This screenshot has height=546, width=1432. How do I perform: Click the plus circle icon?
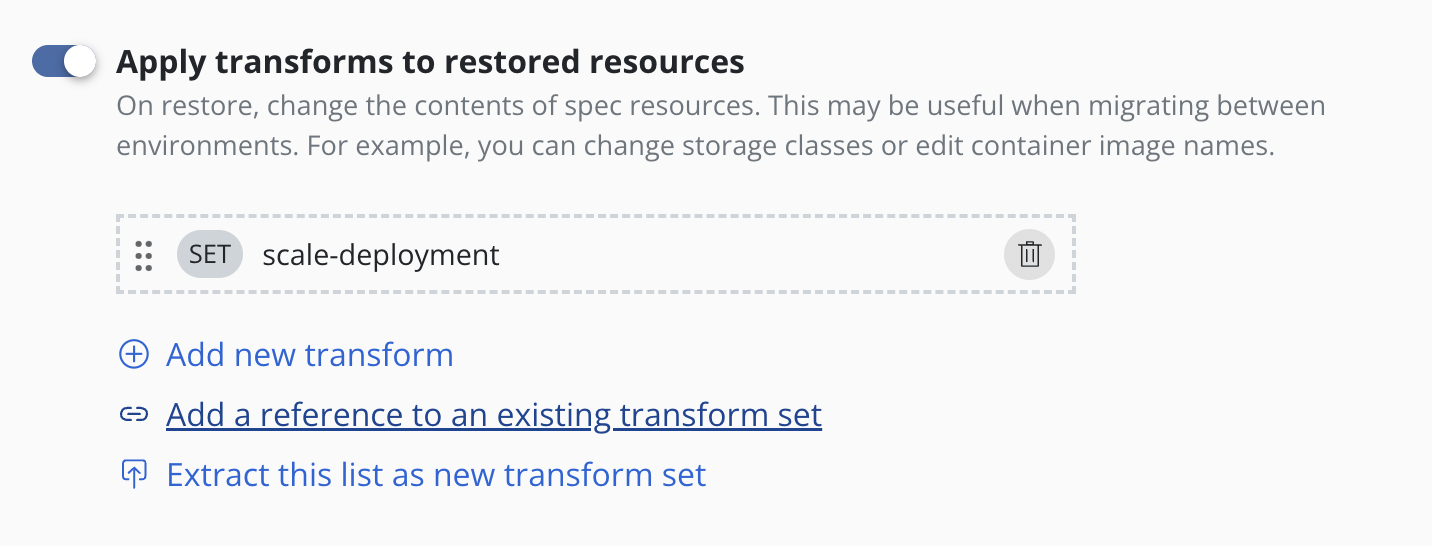(133, 355)
